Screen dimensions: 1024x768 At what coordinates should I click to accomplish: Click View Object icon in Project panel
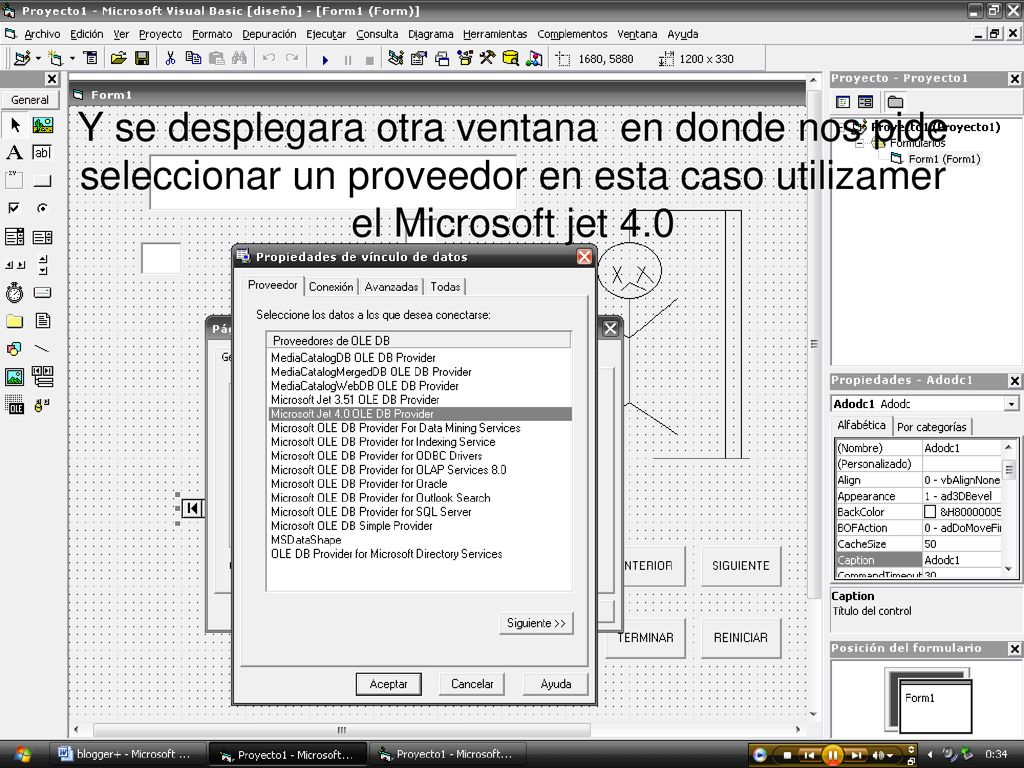click(x=865, y=102)
